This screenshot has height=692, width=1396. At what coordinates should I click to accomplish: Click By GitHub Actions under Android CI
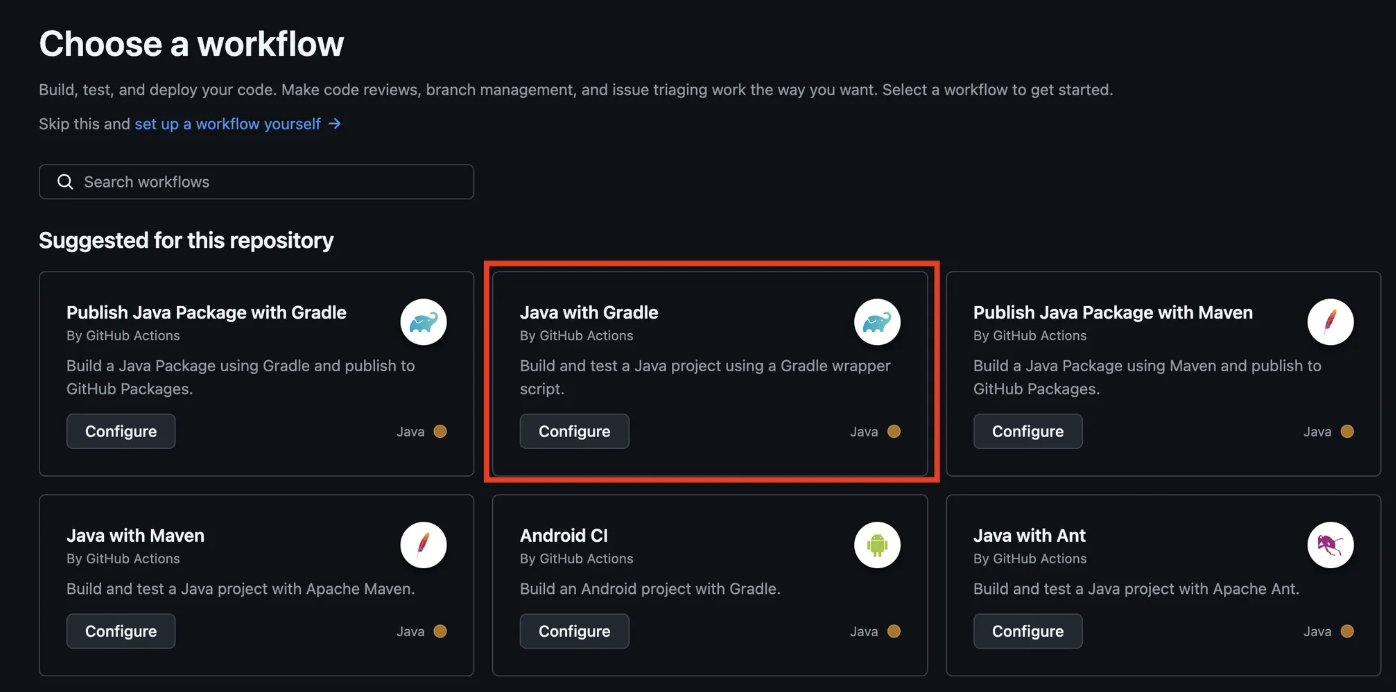pos(577,558)
